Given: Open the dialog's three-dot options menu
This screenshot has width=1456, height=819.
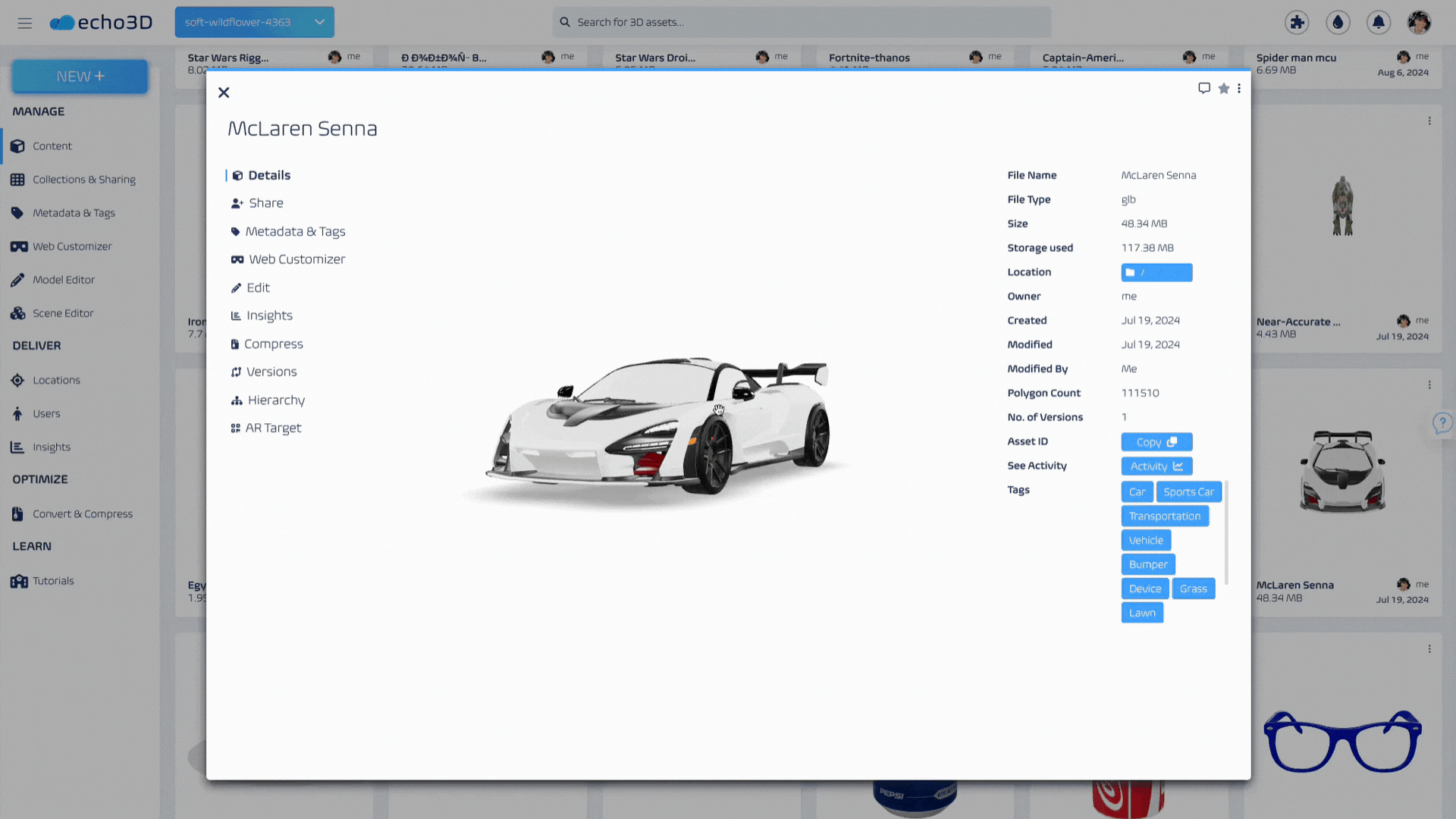Looking at the screenshot, I should (1239, 89).
